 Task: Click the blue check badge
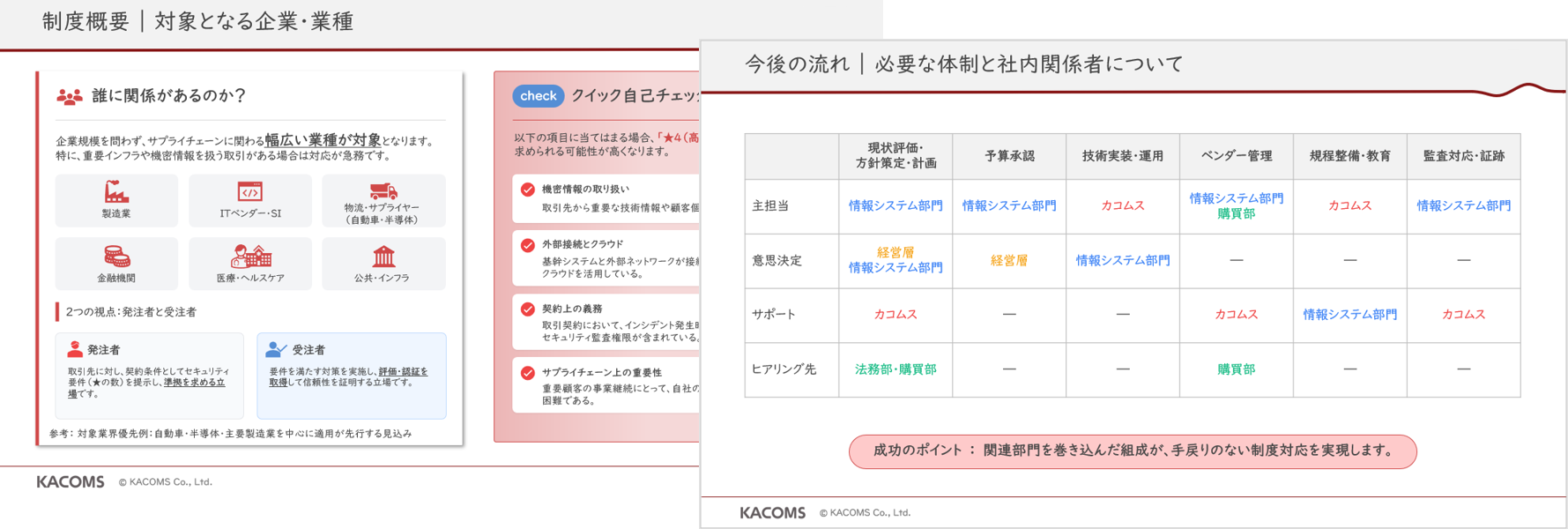point(538,96)
